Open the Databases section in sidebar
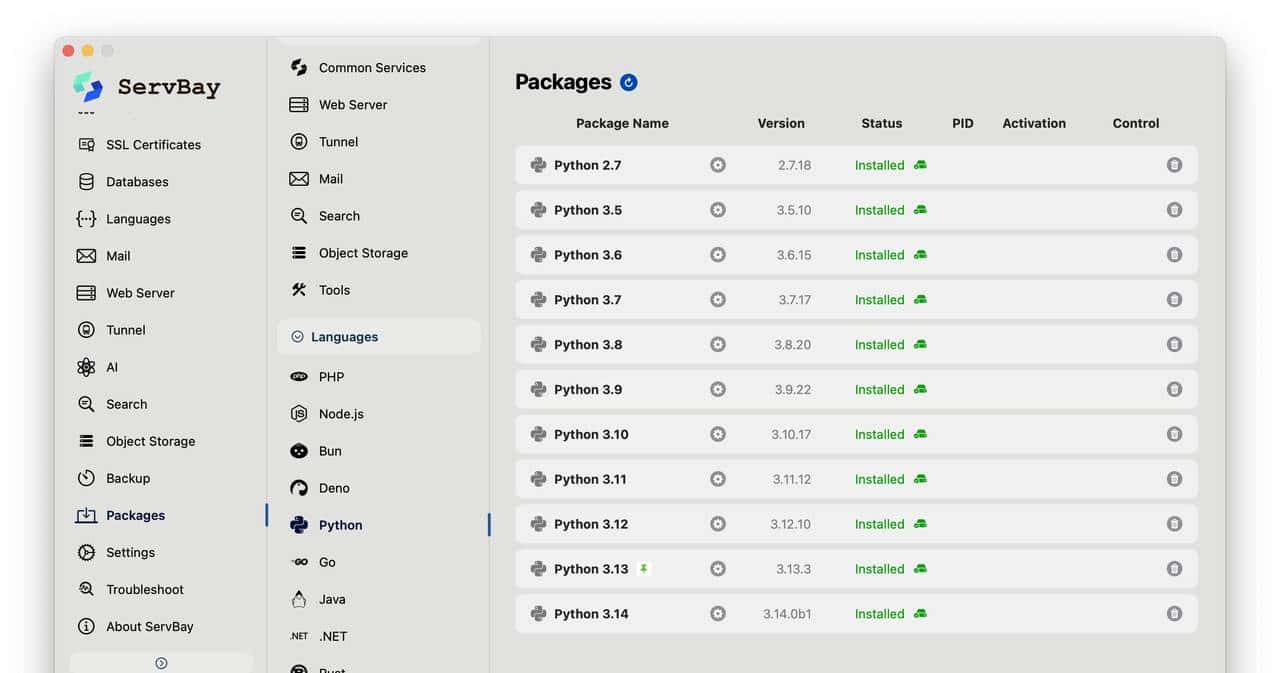 point(137,182)
